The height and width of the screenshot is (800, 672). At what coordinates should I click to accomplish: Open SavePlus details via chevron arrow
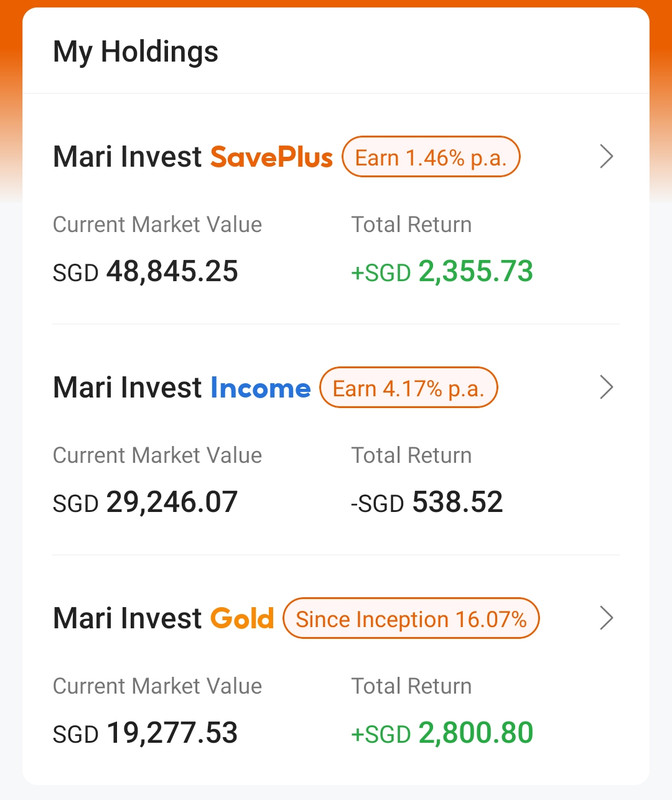coord(606,156)
